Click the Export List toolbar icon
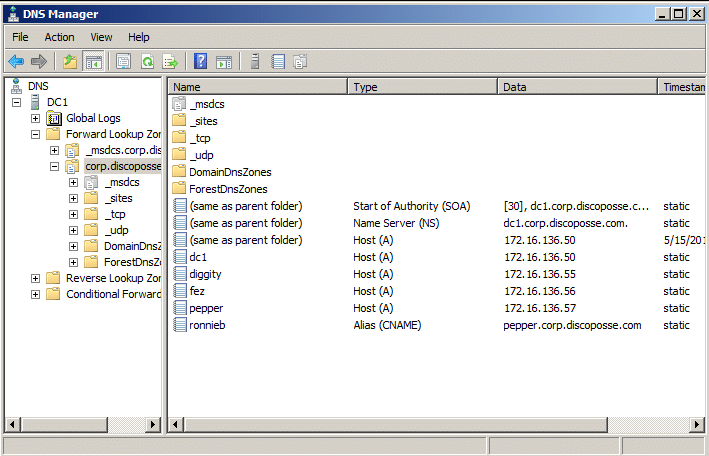This screenshot has width=709, height=456. click(x=170, y=62)
